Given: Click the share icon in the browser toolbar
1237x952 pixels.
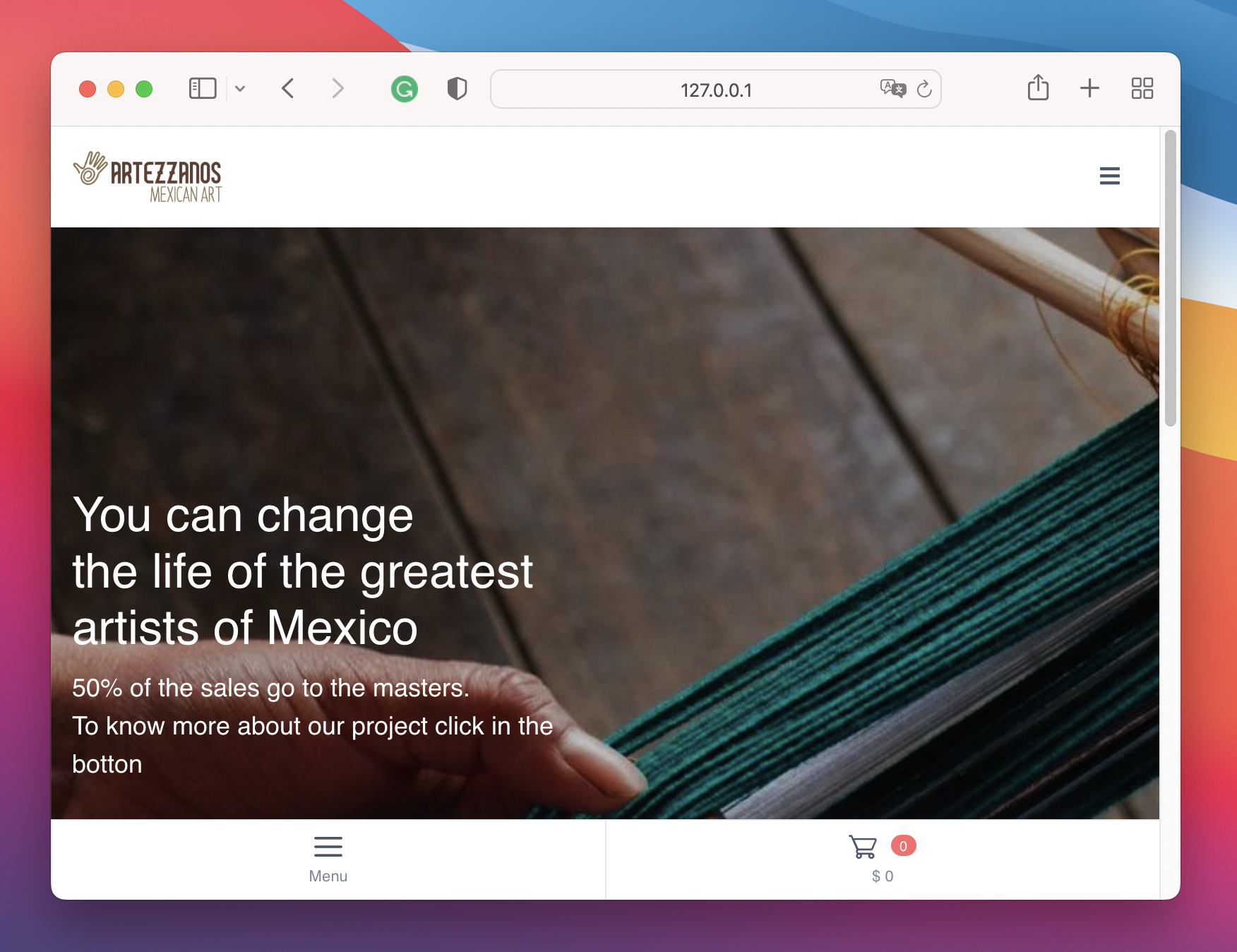Looking at the screenshot, I should point(1037,88).
